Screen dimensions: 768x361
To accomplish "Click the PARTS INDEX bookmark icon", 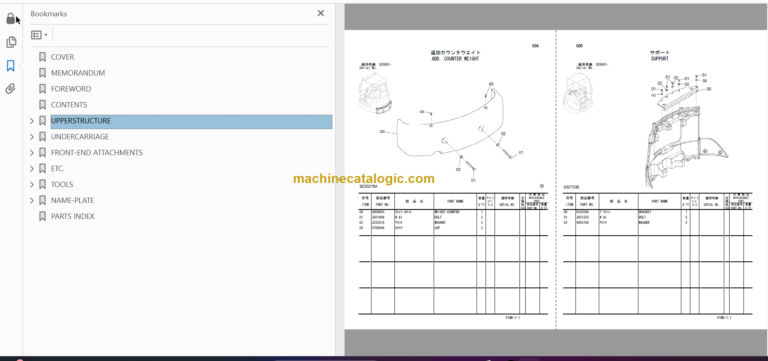I will click(43, 217).
